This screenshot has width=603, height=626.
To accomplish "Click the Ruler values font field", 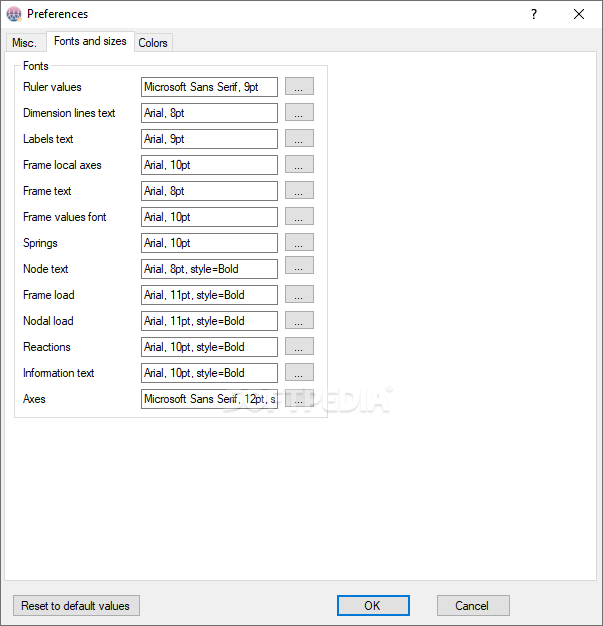I will (209, 87).
